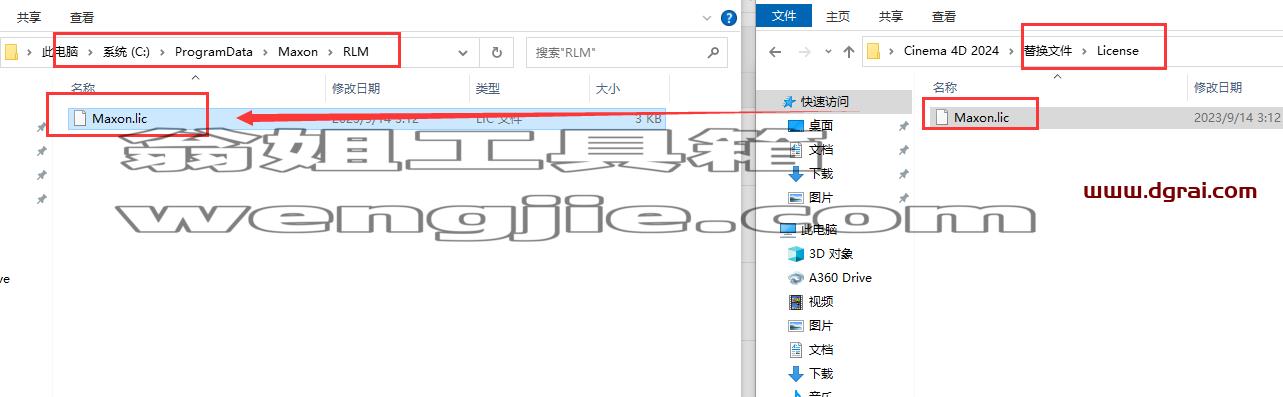This screenshot has width=1283, height=397.
Task: Open pinned 图片 under 快速访问
Action: click(x=821, y=197)
